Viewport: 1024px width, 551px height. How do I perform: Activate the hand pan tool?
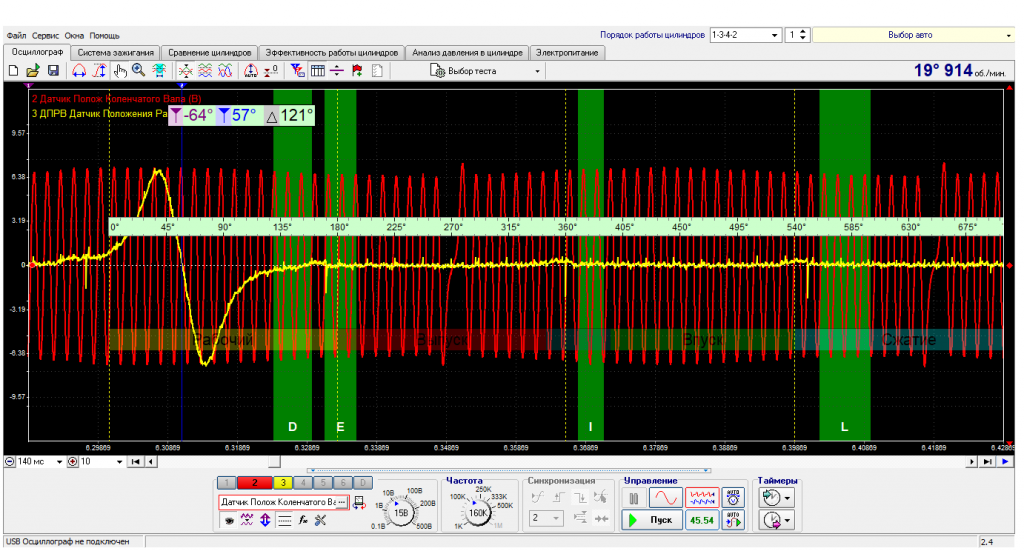click(120, 71)
